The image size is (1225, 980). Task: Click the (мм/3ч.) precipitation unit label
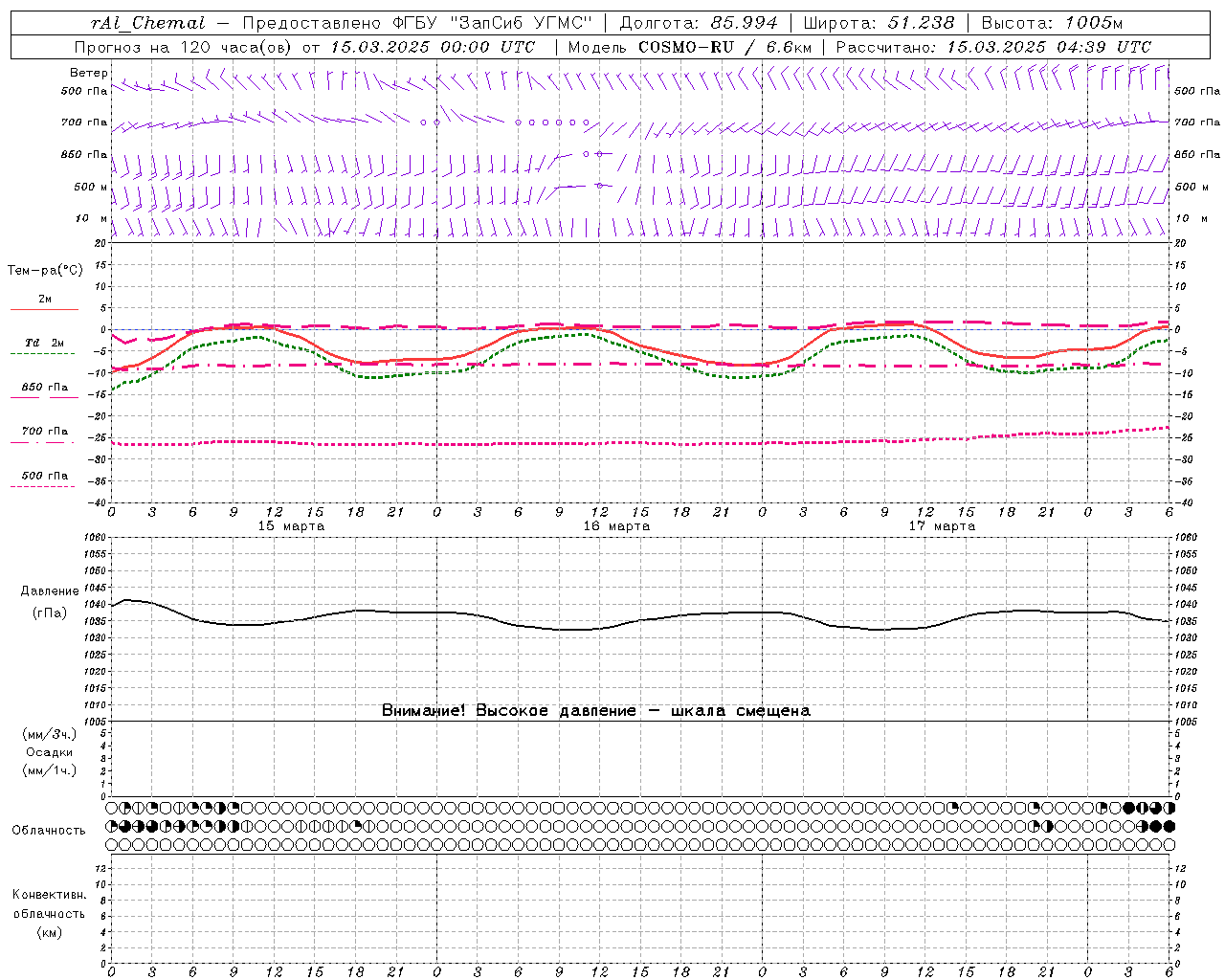click(x=50, y=734)
